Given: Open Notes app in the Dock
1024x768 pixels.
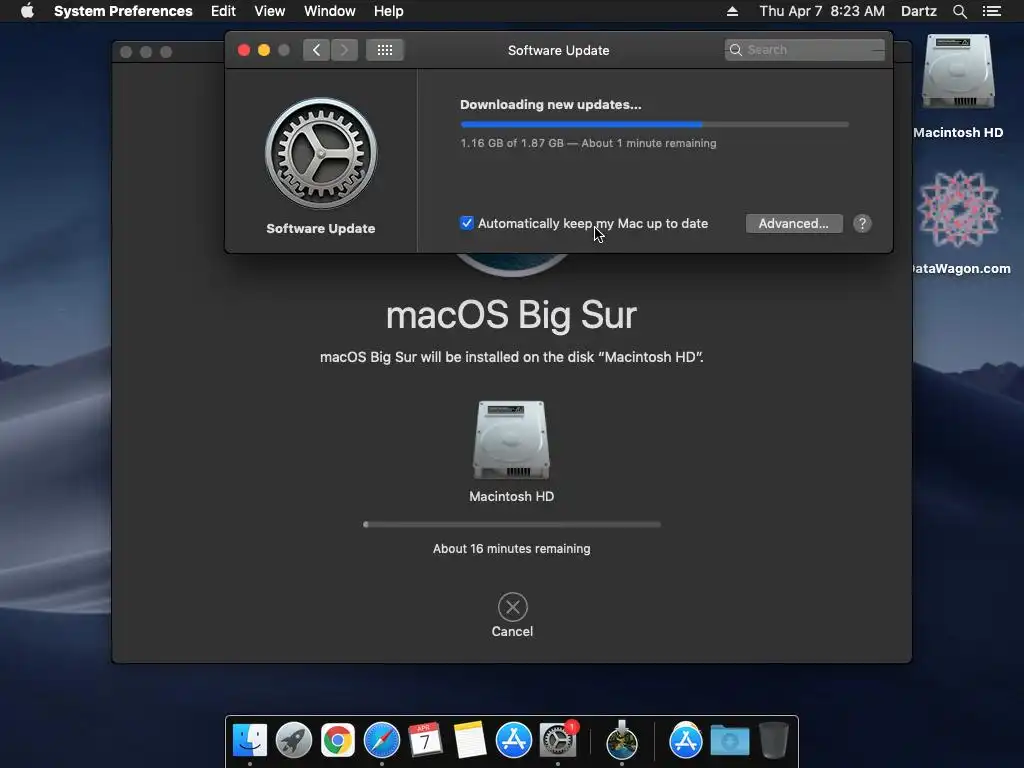Looking at the screenshot, I should pos(470,741).
